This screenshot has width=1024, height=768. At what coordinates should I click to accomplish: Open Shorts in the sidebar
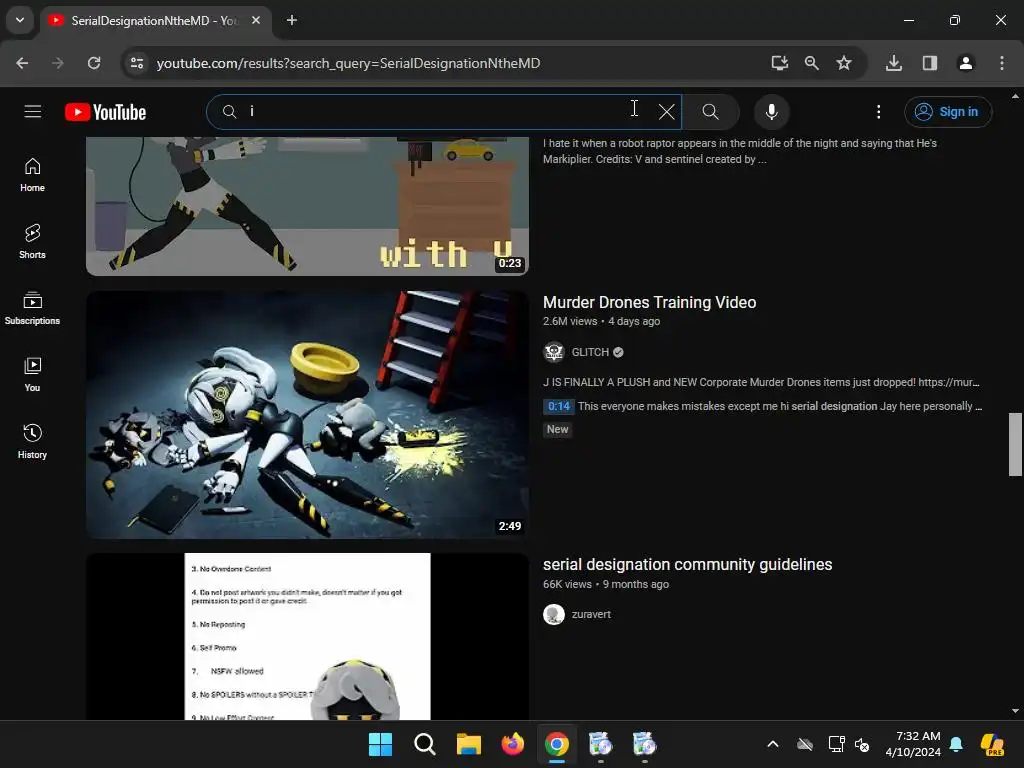[32, 242]
